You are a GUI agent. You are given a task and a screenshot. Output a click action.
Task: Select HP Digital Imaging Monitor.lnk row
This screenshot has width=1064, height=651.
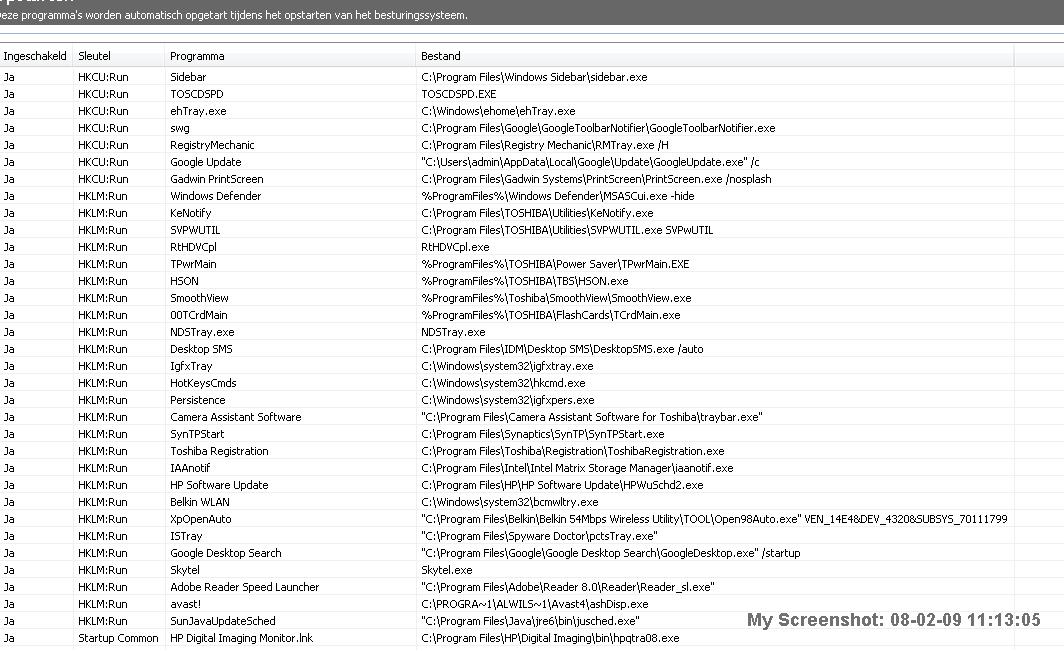[241, 638]
